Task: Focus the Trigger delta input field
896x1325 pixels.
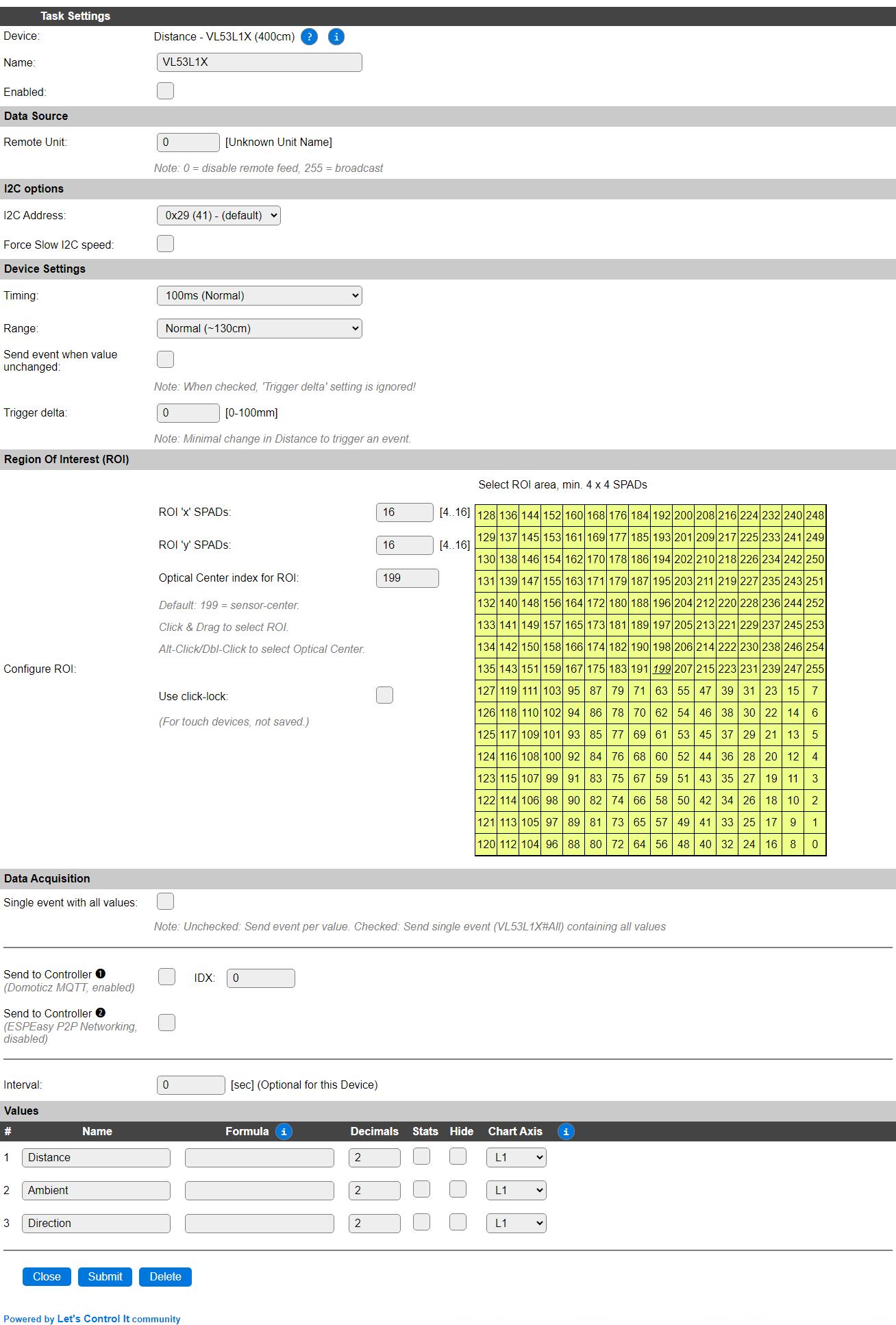Action: [188, 413]
